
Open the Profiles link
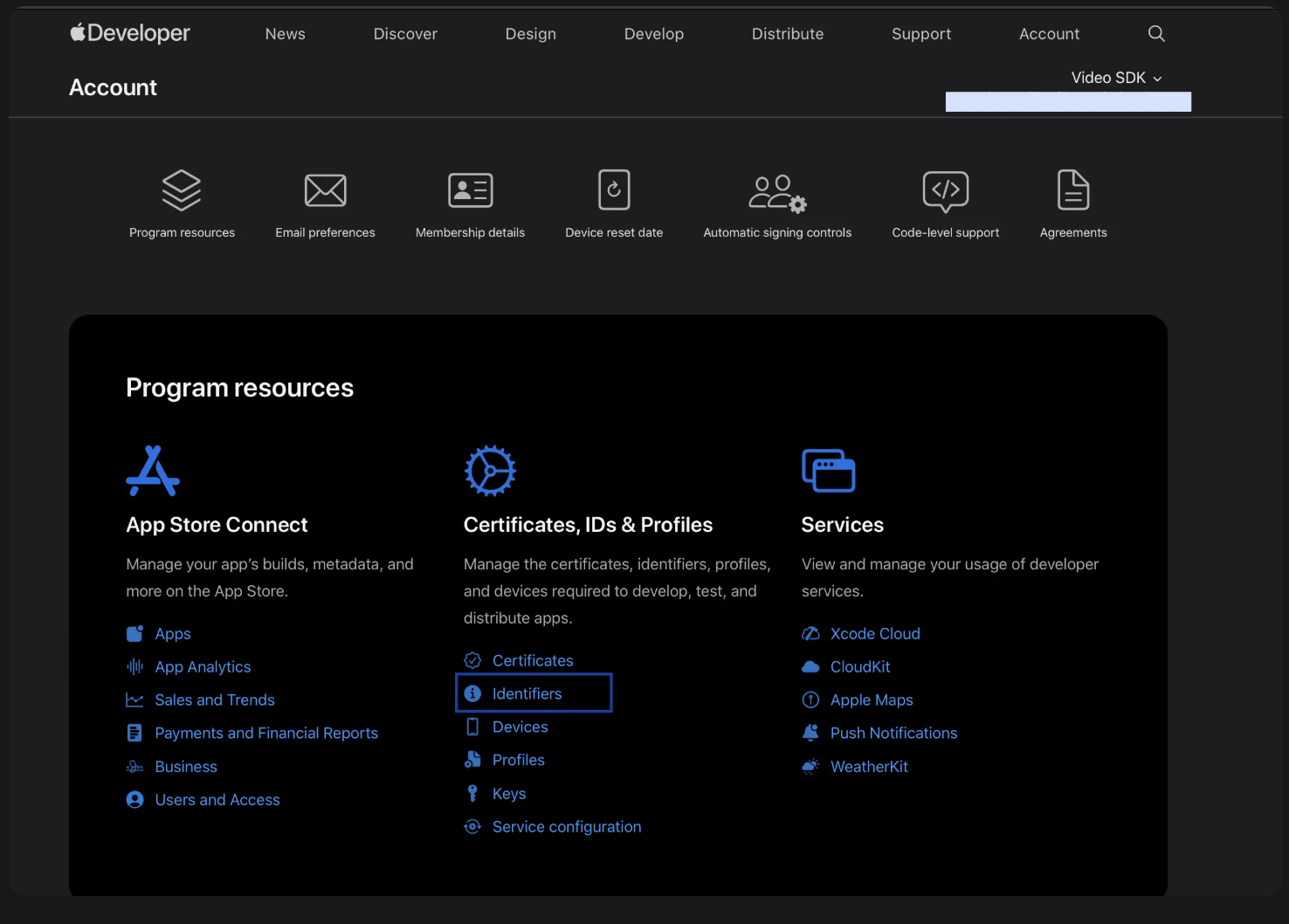(519, 761)
